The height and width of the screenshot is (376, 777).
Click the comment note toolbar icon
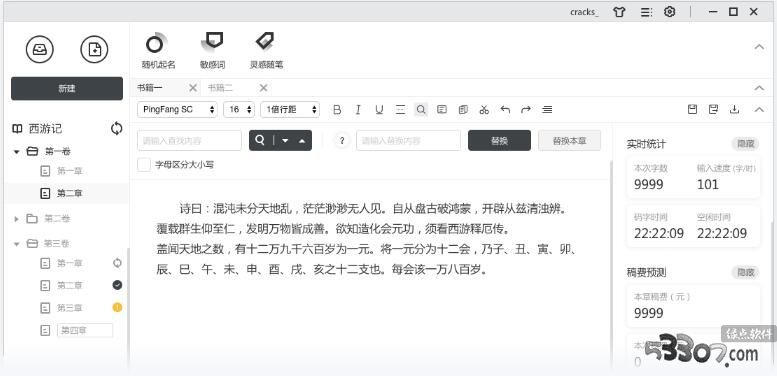pos(442,109)
